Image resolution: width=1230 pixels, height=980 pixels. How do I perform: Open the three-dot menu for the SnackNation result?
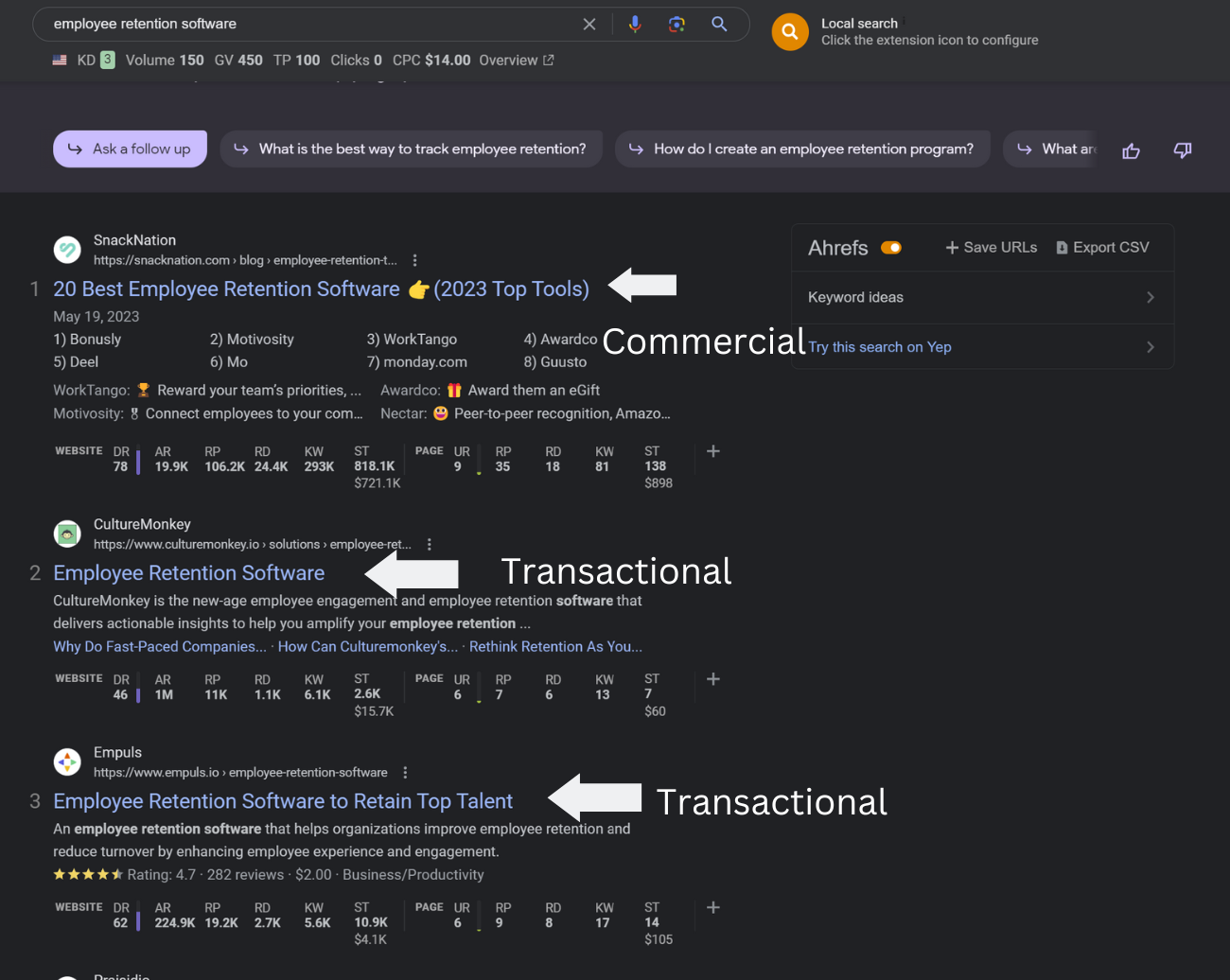[x=414, y=260]
